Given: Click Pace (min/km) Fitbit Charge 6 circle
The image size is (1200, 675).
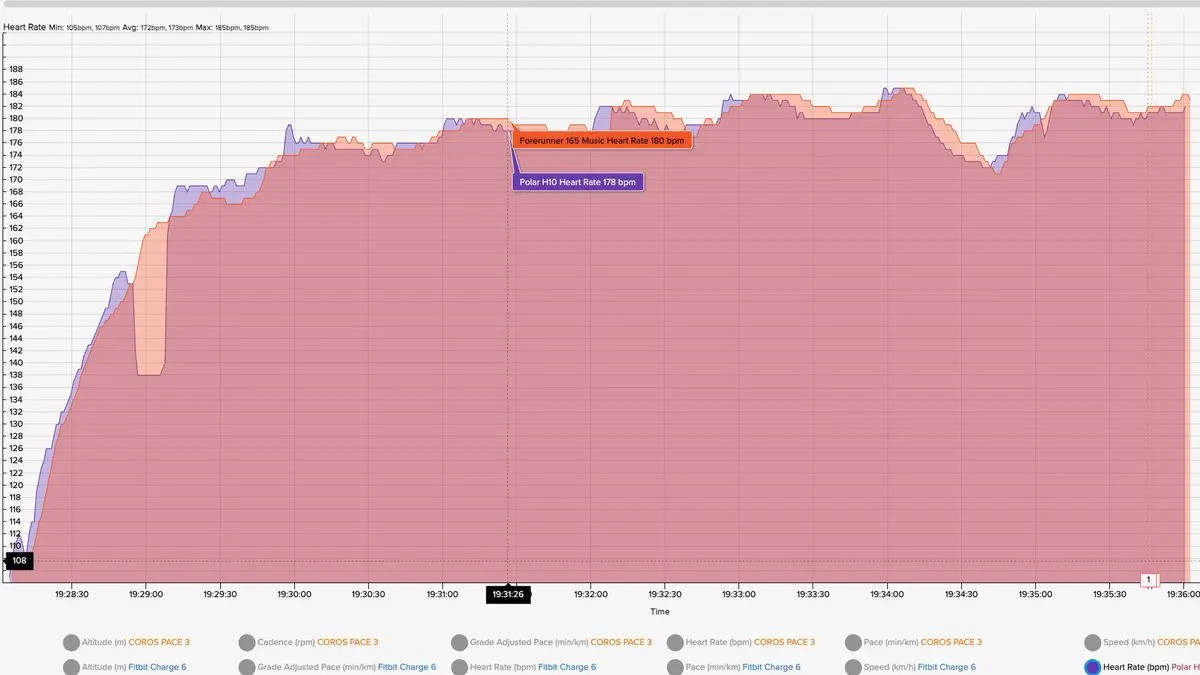Looking at the screenshot, I should pyautogui.click(x=675, y=667).
